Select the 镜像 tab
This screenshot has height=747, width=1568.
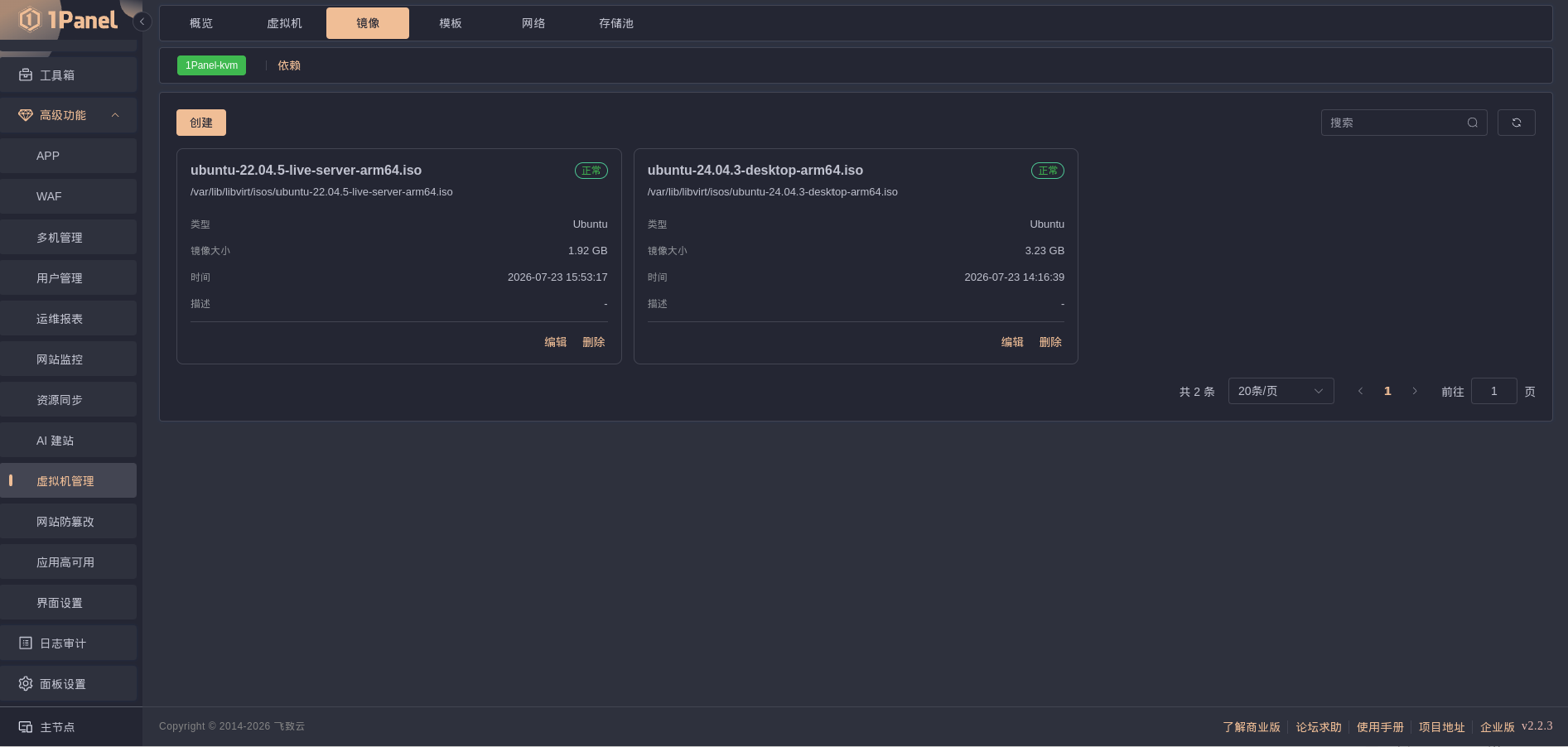[368, 23]
